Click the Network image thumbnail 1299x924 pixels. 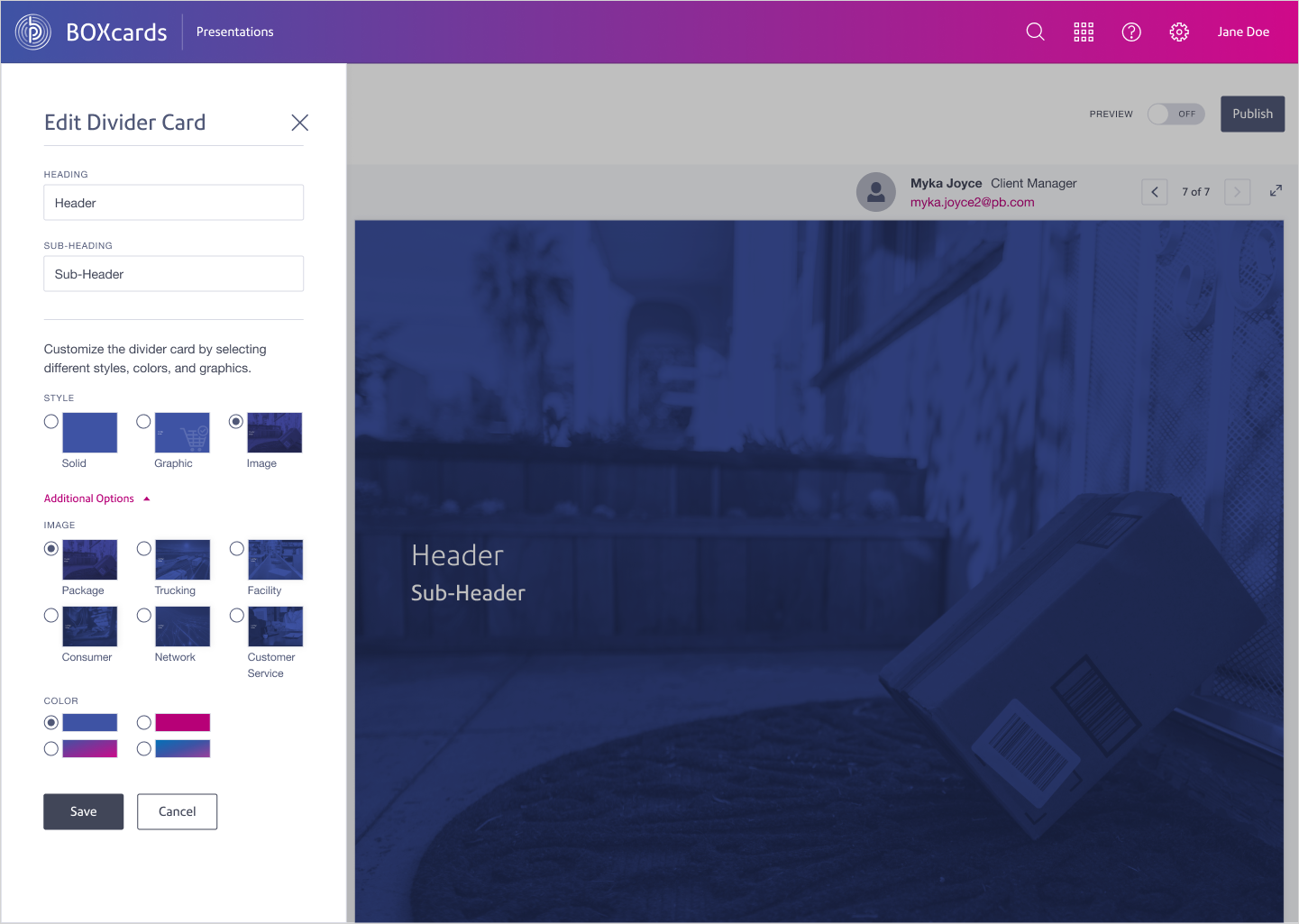182,627
